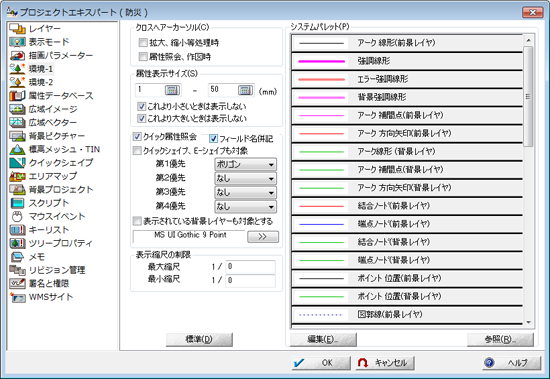Click the help question mark icon

coord(489,363)
